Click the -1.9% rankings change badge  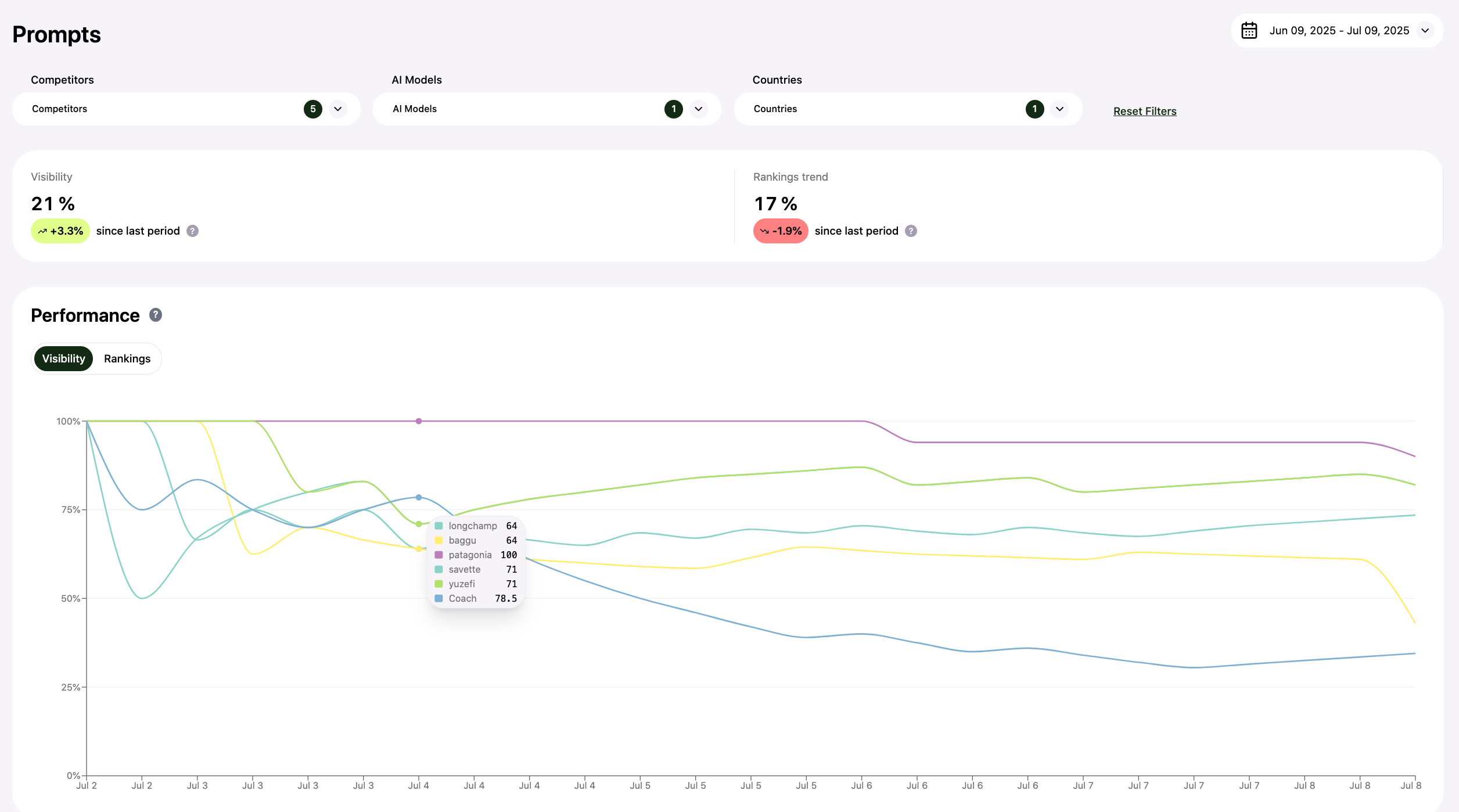[x=780, y=231]
